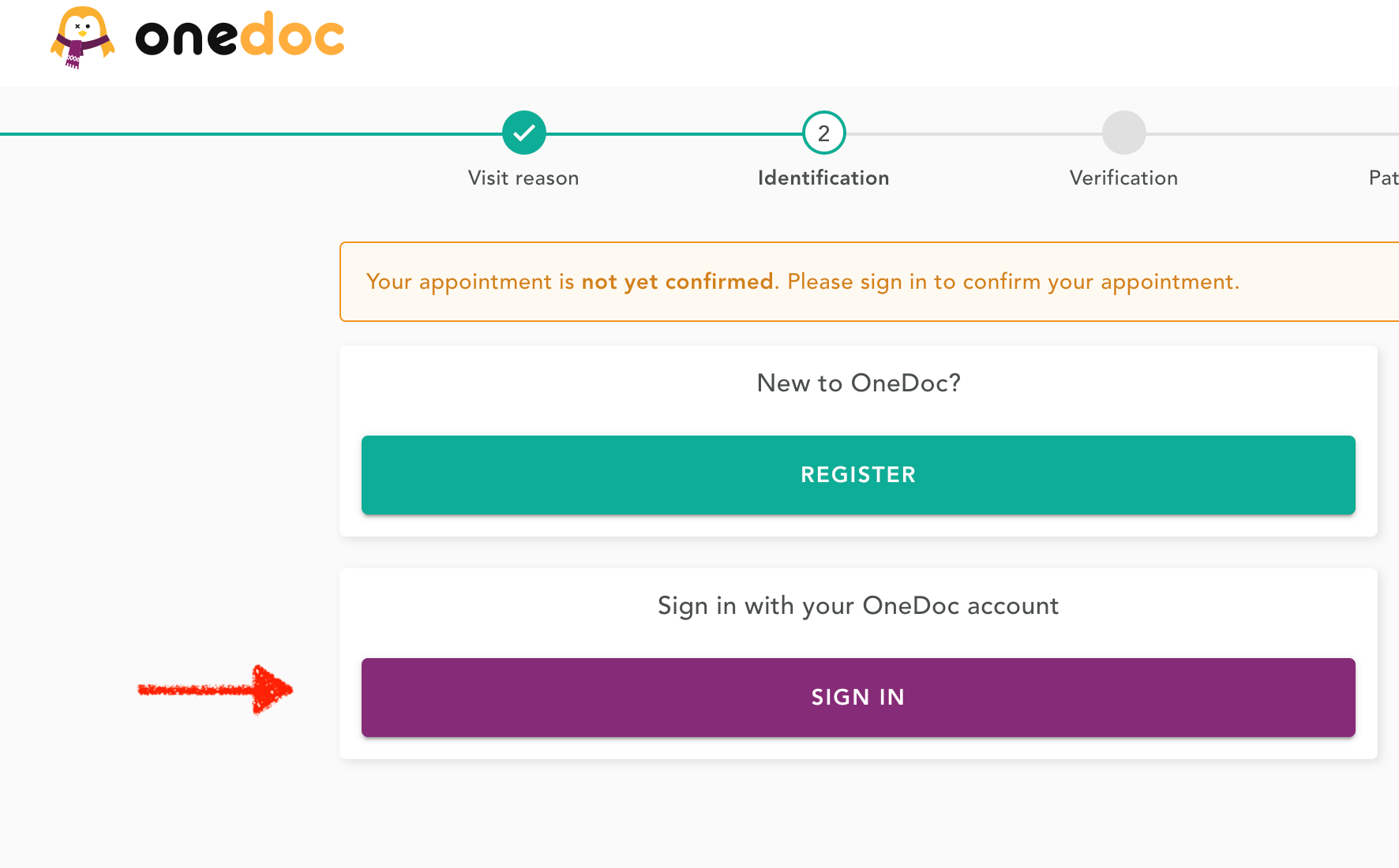Click 'Sign in with your OneDoc account' heading

(x=858, y=606)
